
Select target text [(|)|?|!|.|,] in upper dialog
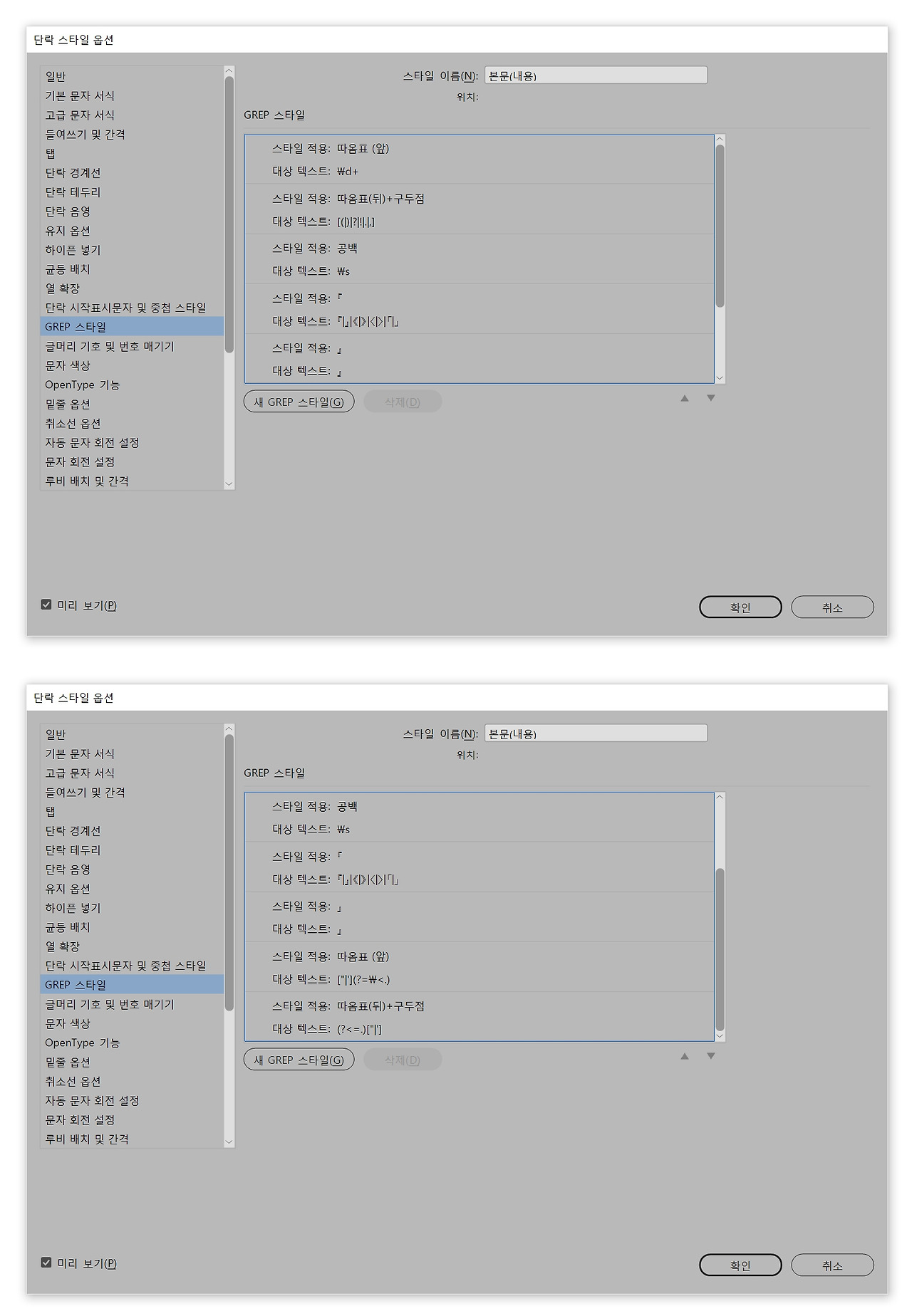pos(356,222)
